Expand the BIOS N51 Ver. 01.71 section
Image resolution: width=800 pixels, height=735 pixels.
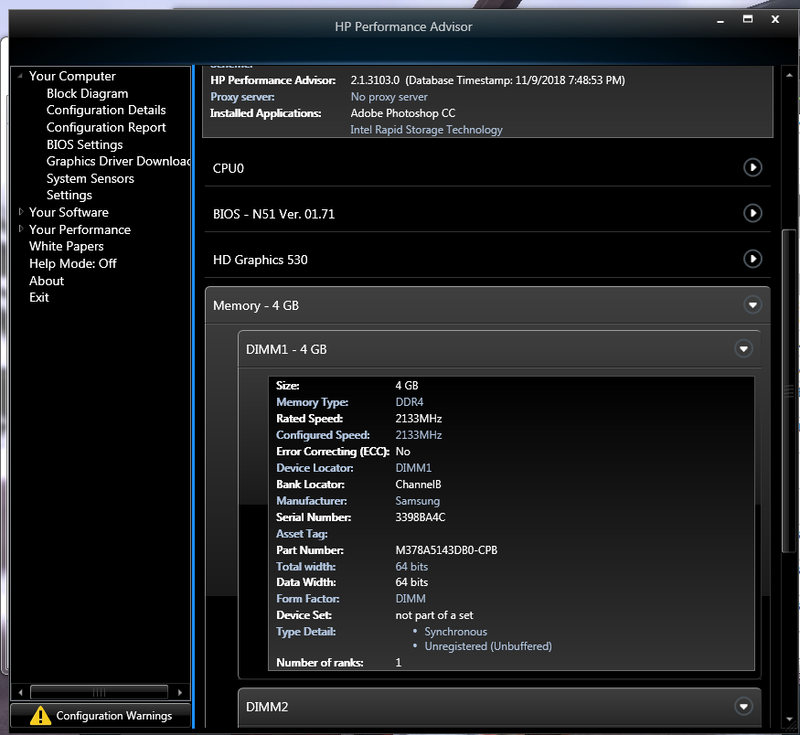point(753,213)
